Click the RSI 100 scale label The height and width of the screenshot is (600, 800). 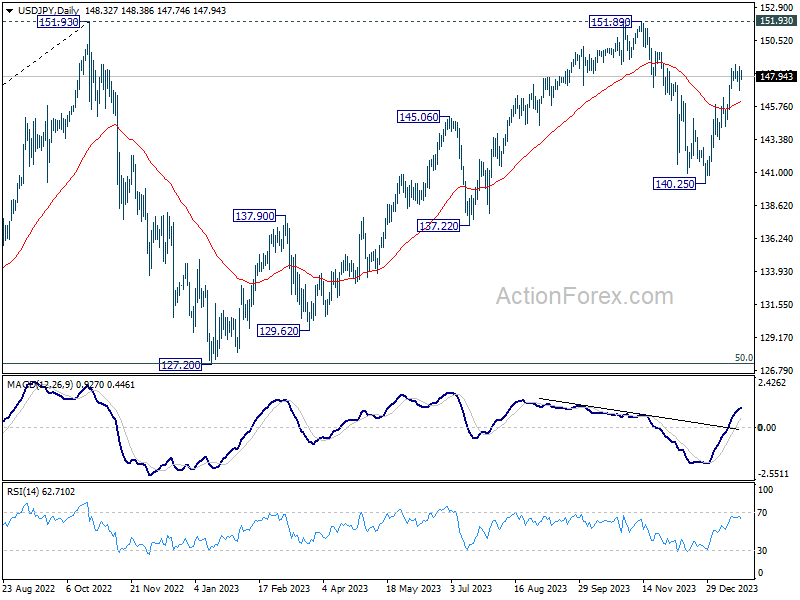[x=766, y=490]
